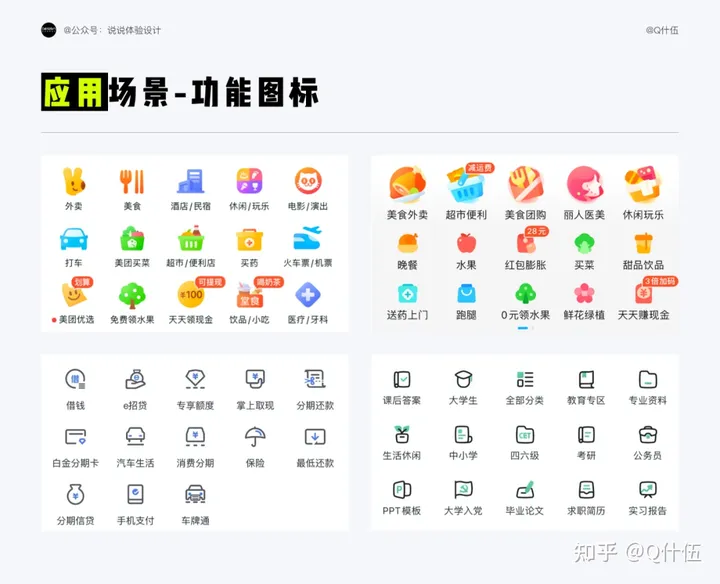The width and height of the screenshot is (720, 584).
Task: Tap the 生活休闲 plant icon
Action: (402, 434)
